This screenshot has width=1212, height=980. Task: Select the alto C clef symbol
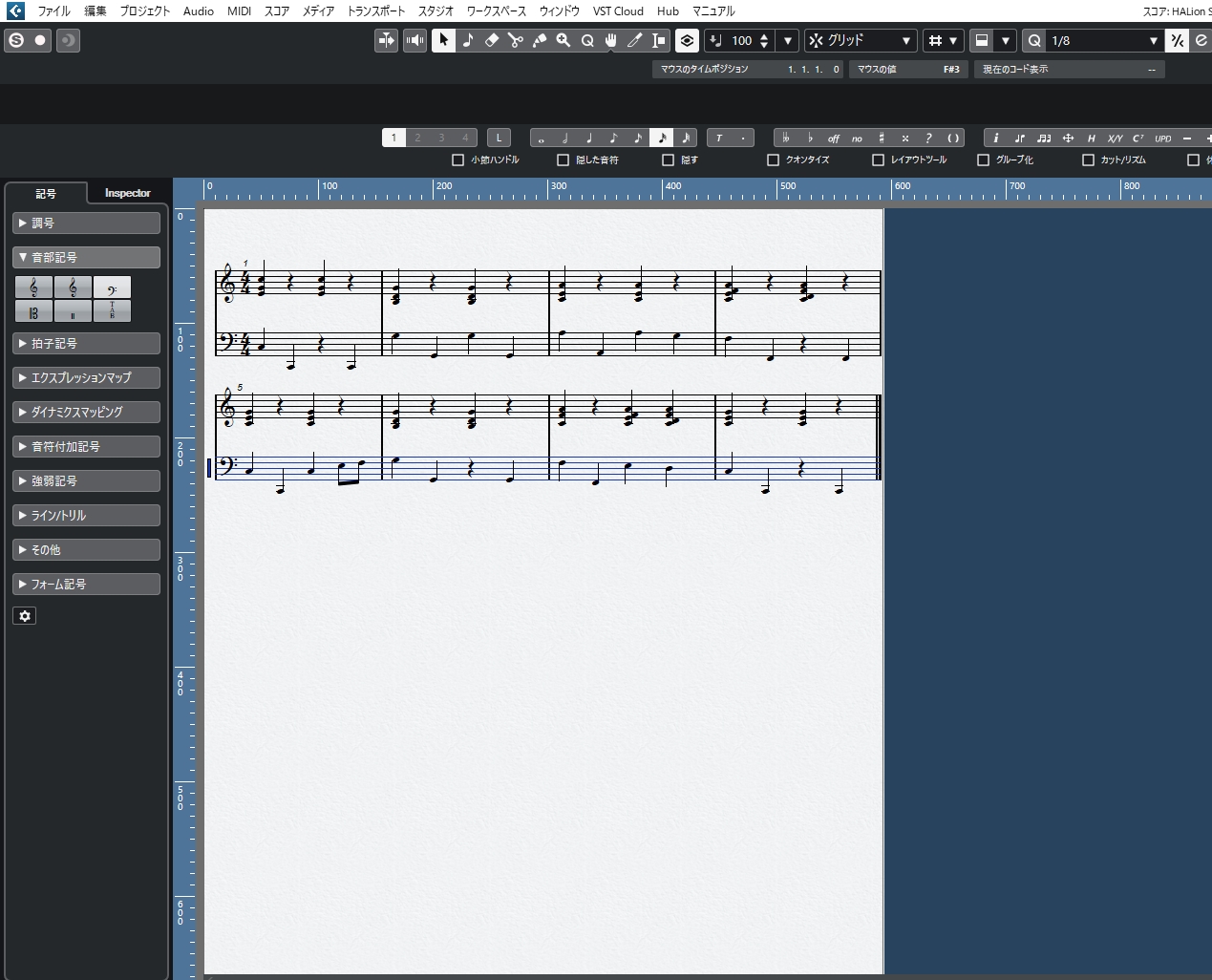point(33,311)
